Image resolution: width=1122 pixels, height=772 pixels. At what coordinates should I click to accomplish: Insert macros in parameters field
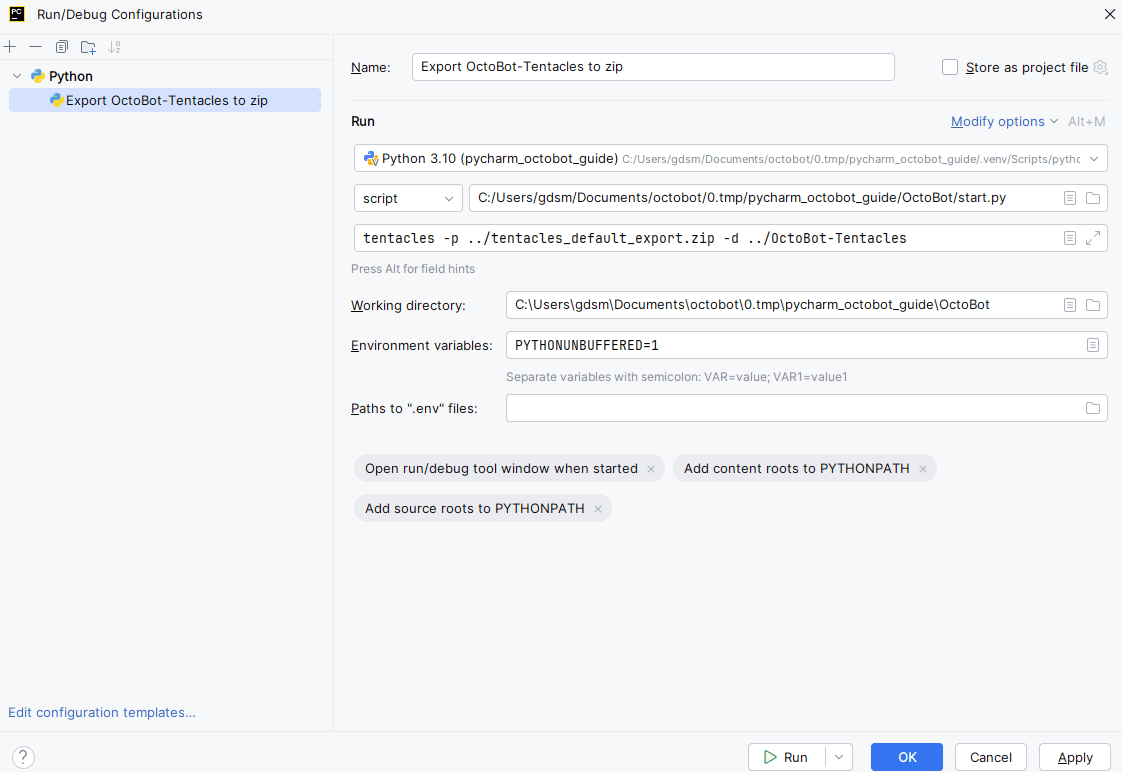(1070, 238)
